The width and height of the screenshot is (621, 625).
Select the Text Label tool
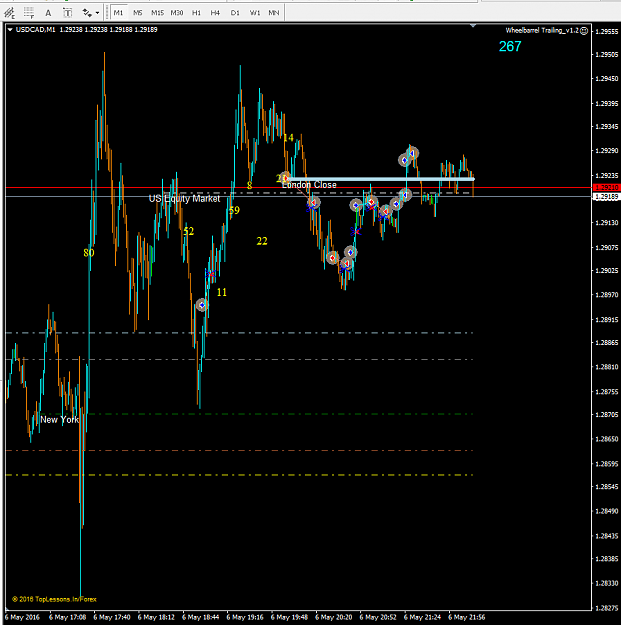coord(68,13)
